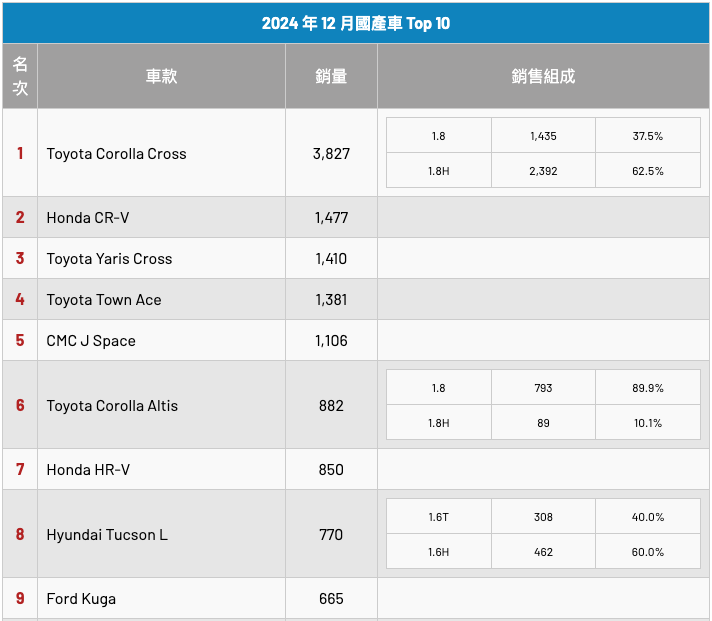712x621 pixels.
Task: Click the table title '2024 年 12 月國產車 Top 10'
Action: coord(356,23)
